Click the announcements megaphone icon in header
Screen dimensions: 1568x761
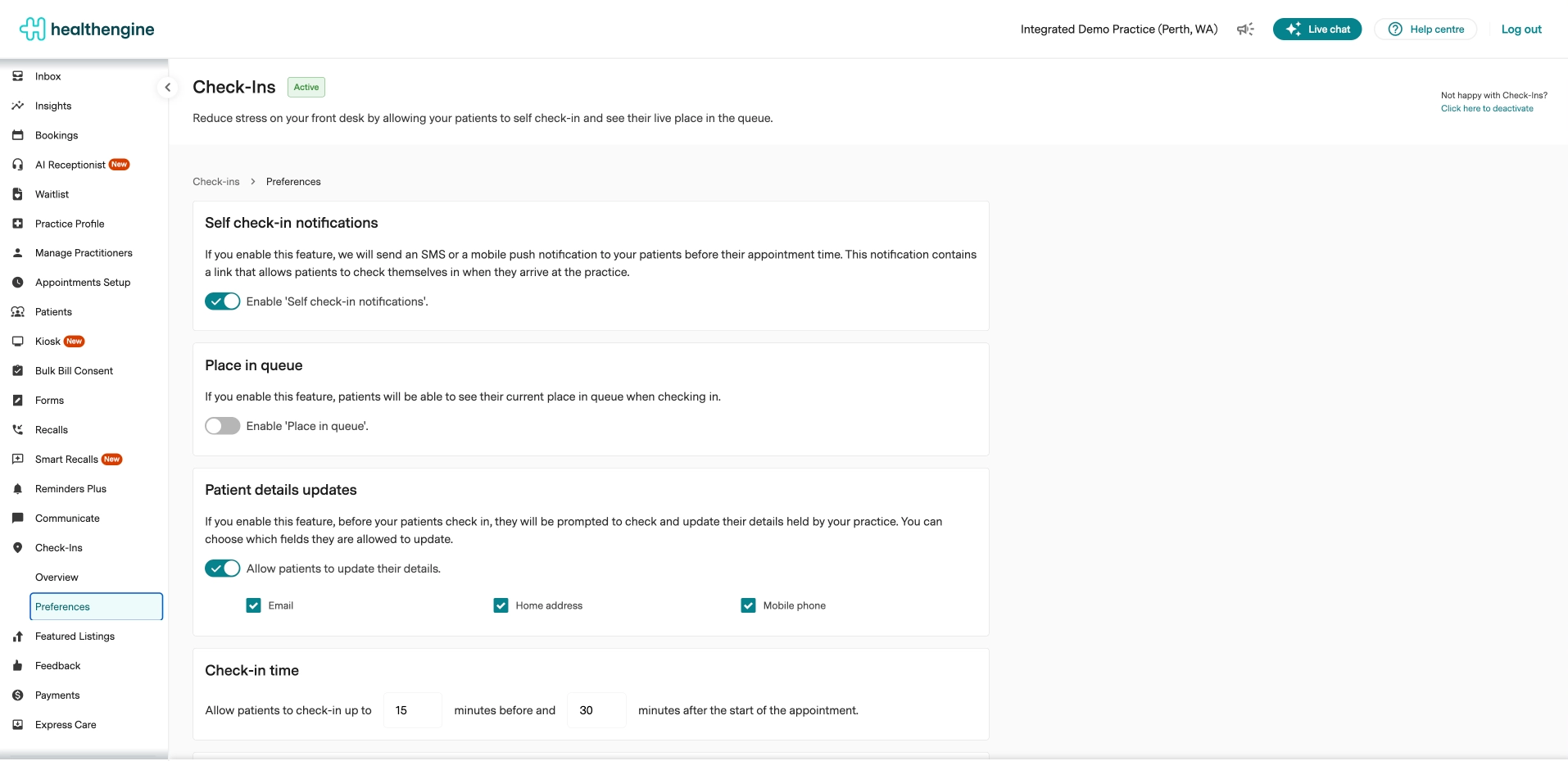pyautogui.click(x=1245, y=29)
